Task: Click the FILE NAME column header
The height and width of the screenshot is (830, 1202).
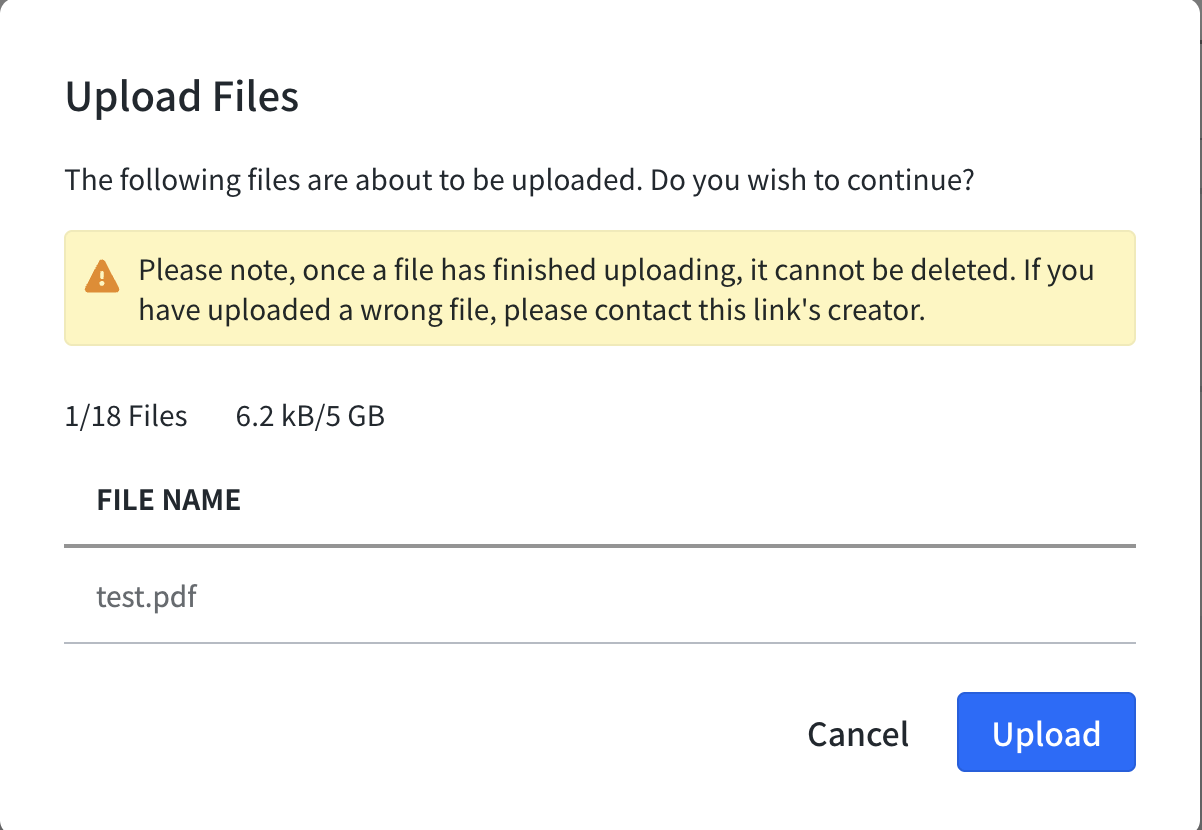Action: (x=169, y=500)
